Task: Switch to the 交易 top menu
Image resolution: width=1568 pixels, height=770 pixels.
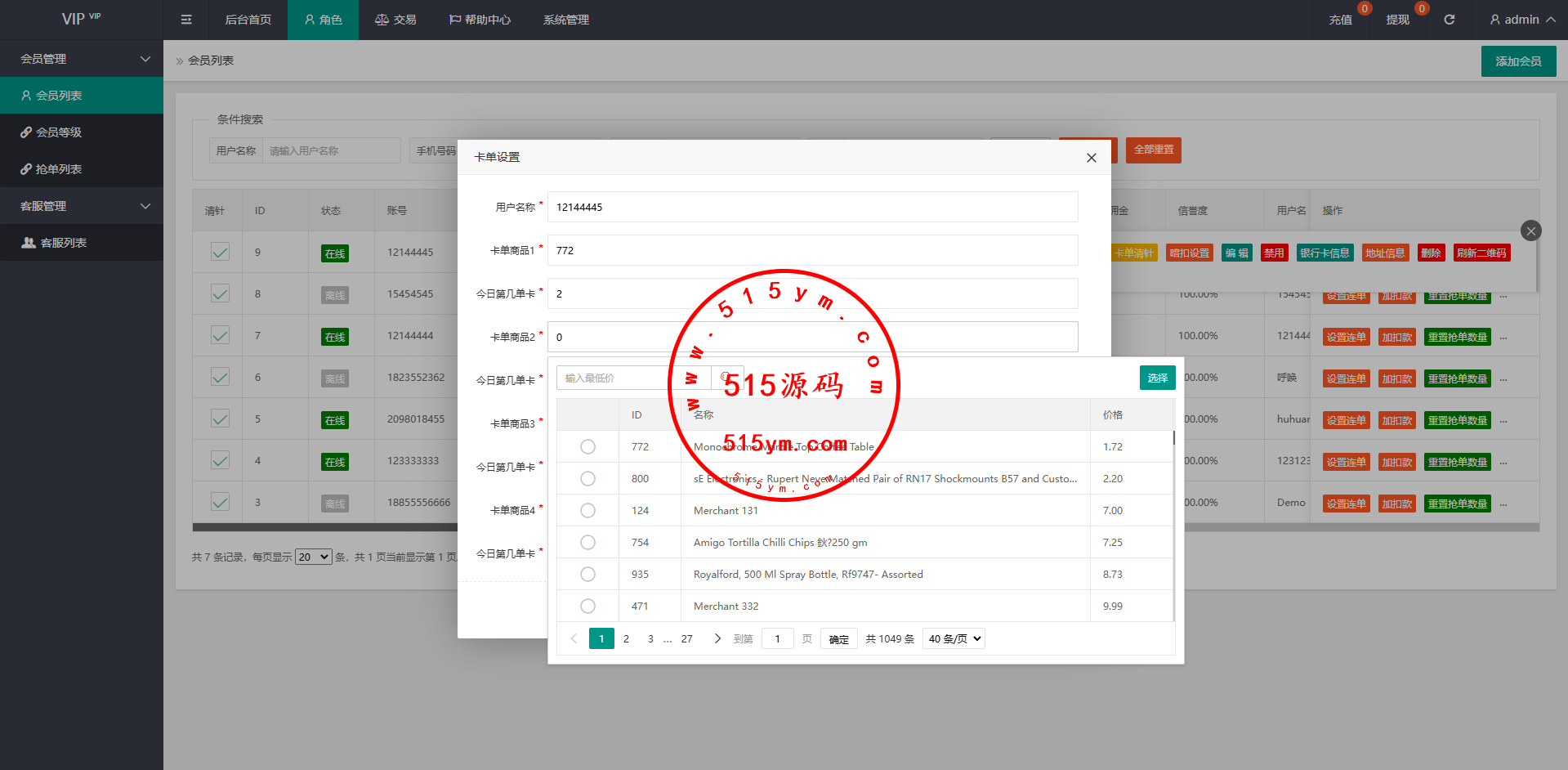Action: click(x=395, y=20)
